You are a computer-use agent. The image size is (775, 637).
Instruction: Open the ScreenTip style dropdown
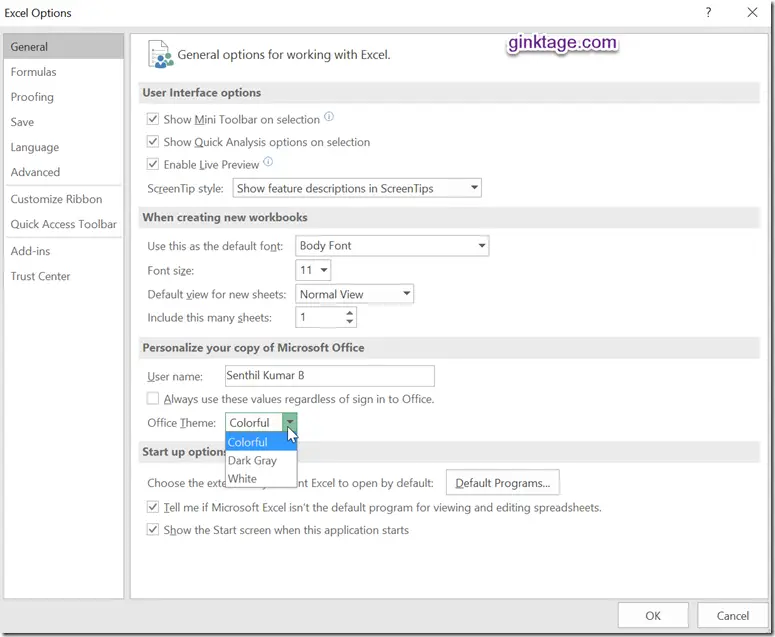click(357, 188)
